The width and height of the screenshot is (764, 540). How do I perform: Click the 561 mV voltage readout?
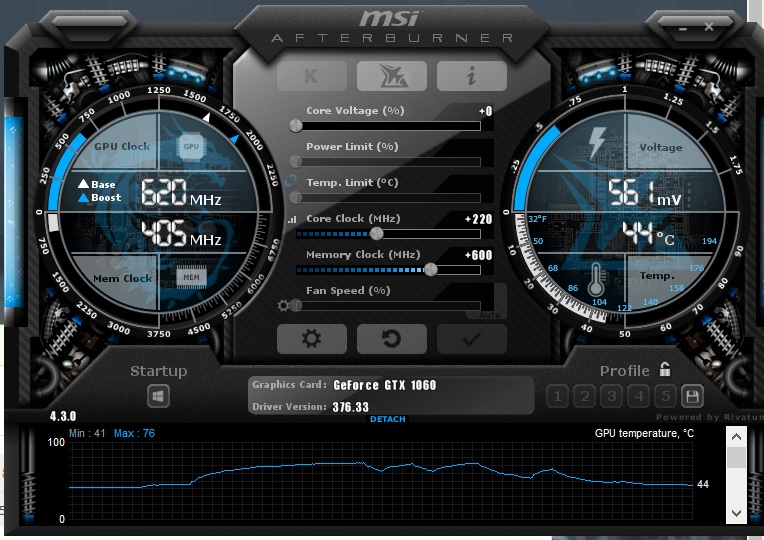coord(645,193)
